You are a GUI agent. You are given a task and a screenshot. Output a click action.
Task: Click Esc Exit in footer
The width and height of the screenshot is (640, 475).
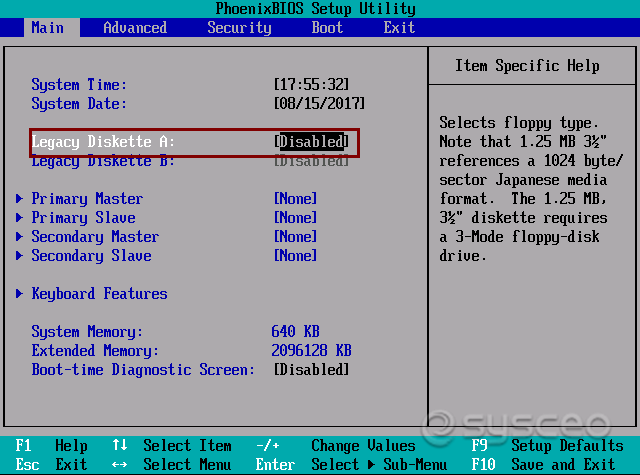tap(51, 465)
